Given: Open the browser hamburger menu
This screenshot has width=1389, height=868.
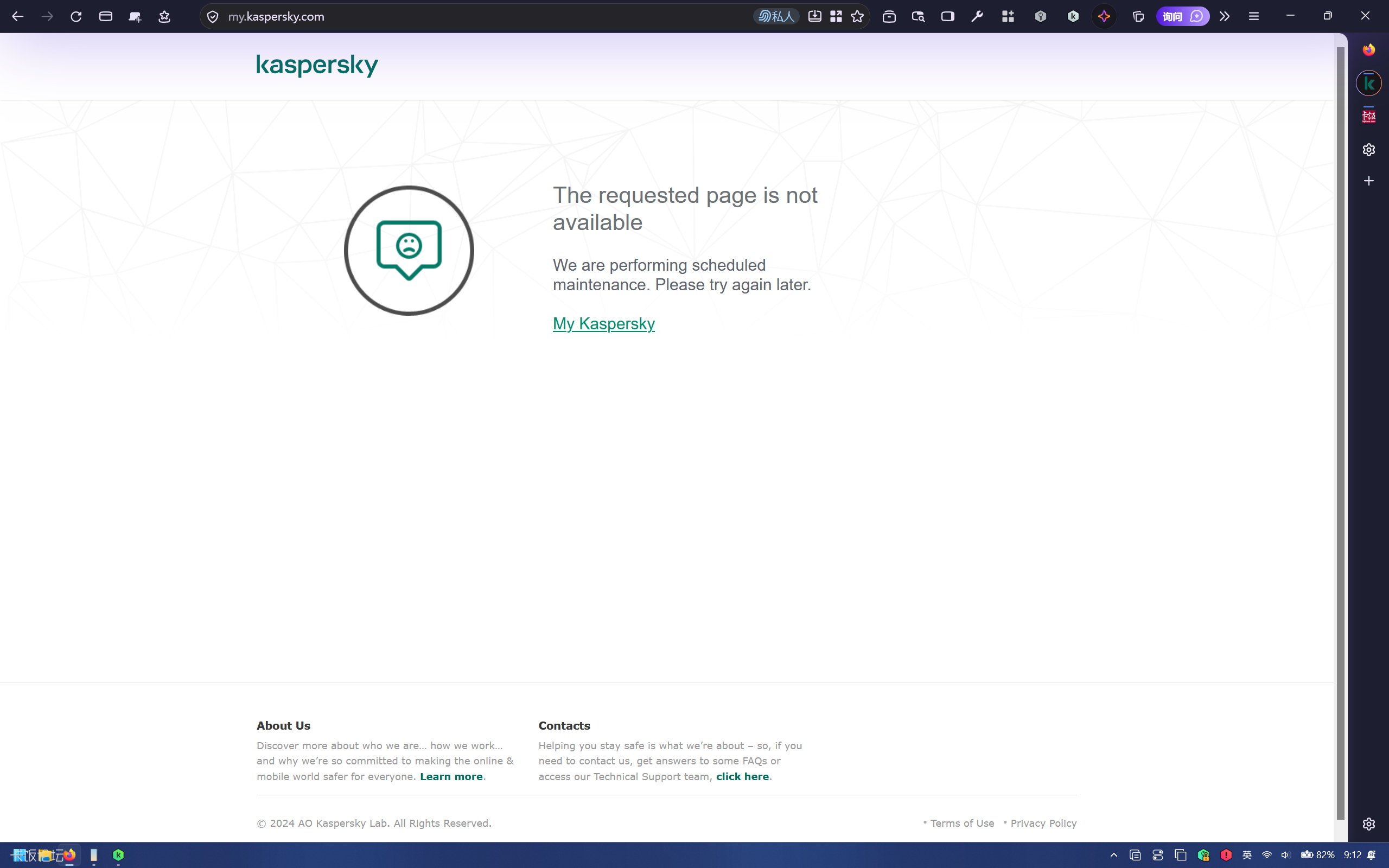Looking at the screenshot, I should pos(1253,16).
